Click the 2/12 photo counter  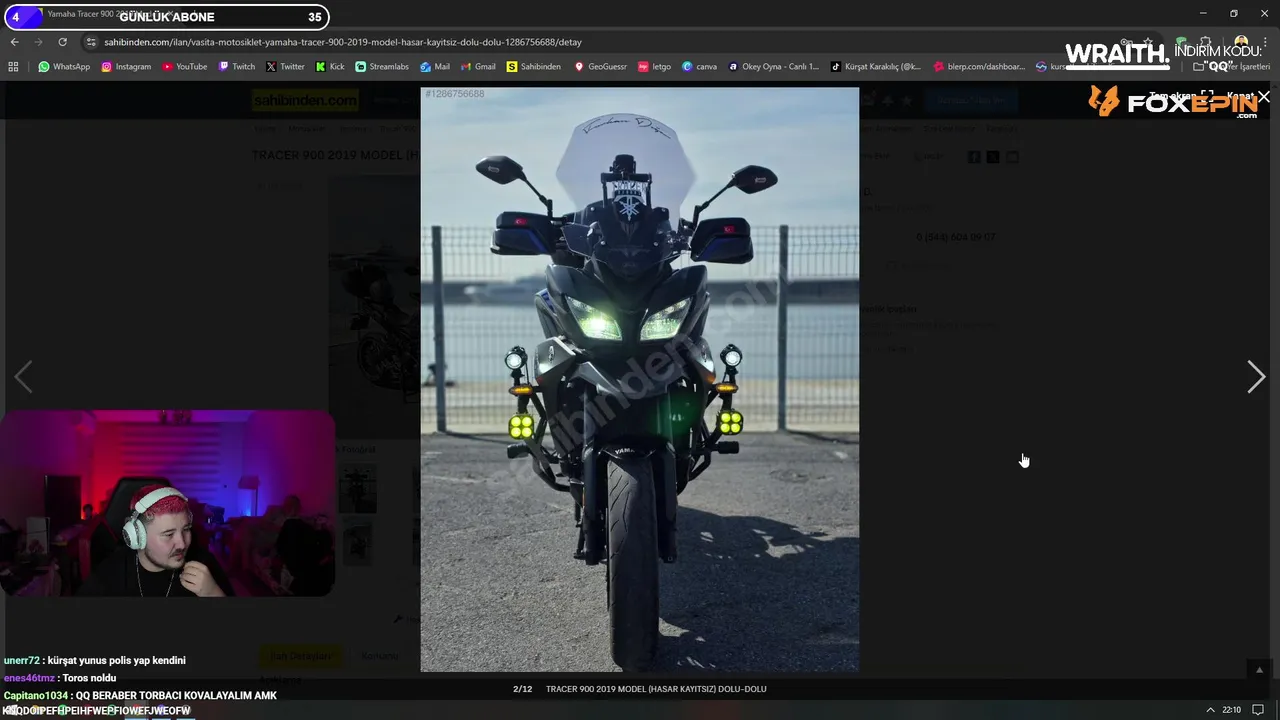pos(523,689)
